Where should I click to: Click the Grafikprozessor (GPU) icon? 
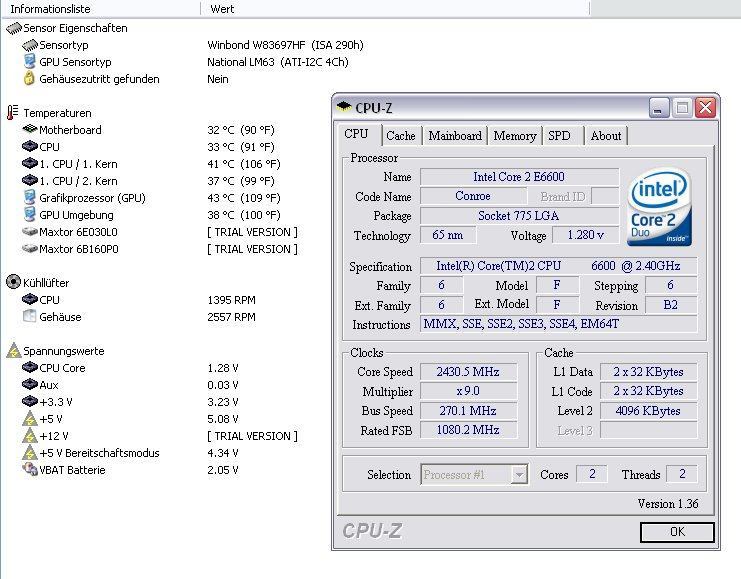tap(30, 197)
